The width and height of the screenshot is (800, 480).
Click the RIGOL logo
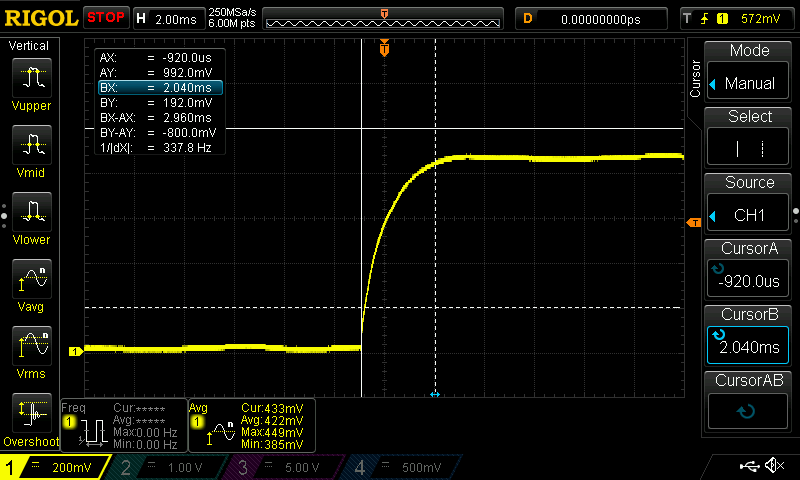[41, 18]
